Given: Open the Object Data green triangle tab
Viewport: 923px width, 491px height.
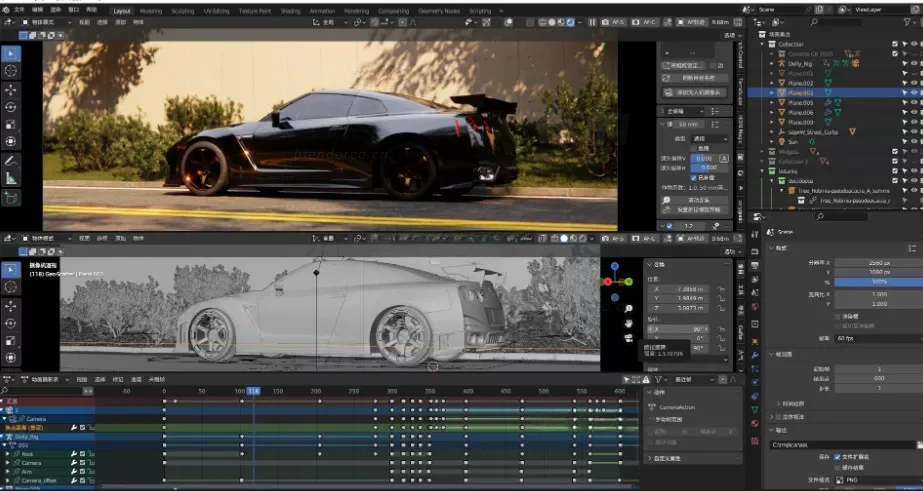Looking at the screenshot, I should [x=755, y=410].
